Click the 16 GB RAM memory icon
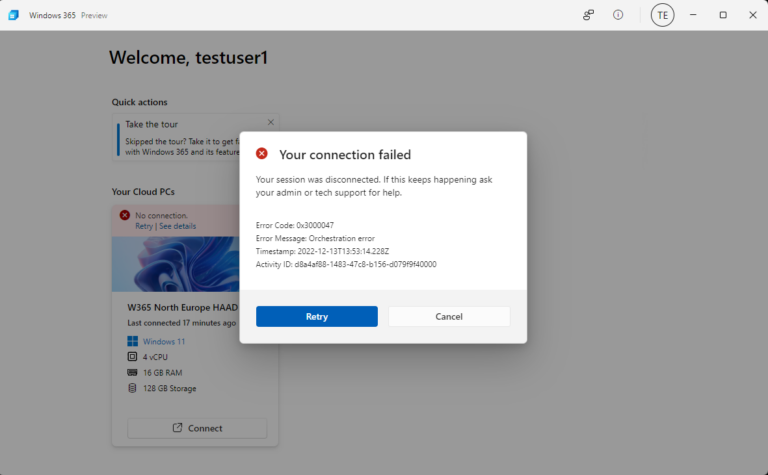Image resolution: width=768 pixels, height=475 pixels. tap(132, 373)
